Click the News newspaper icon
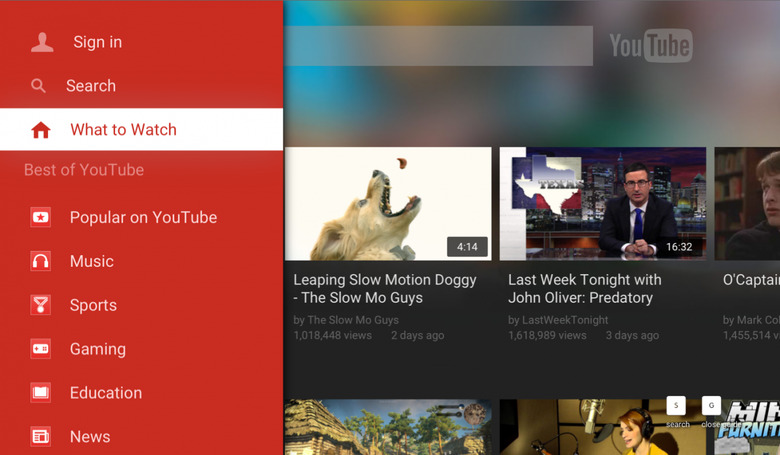Screen dimensions: 780x455 click(x=40, y=436)
